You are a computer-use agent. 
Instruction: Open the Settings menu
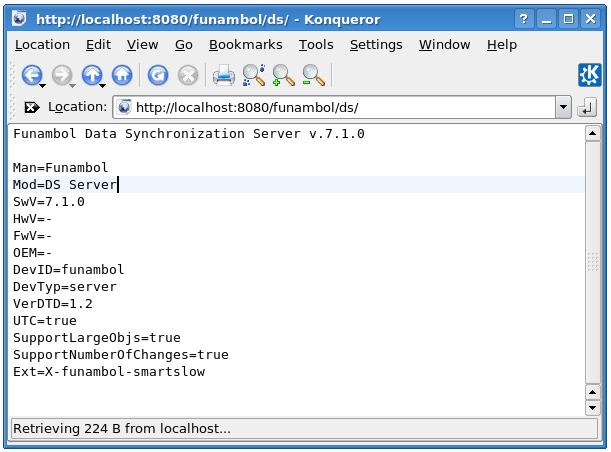pos(376,44)
